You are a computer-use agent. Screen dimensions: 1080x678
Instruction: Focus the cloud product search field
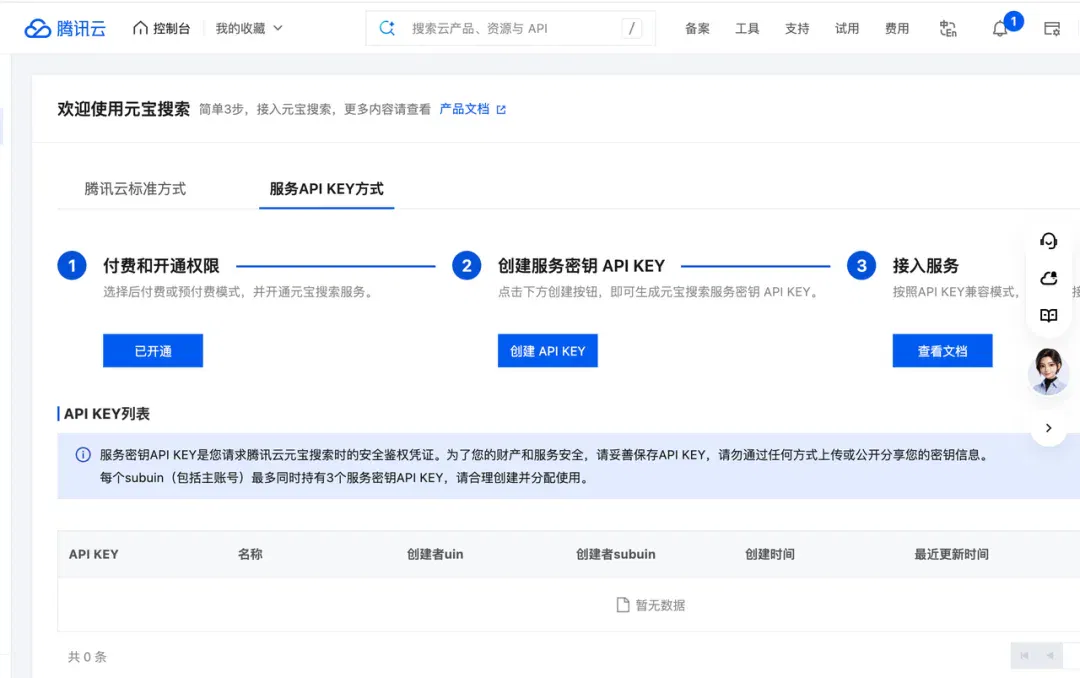coord(510,28)
